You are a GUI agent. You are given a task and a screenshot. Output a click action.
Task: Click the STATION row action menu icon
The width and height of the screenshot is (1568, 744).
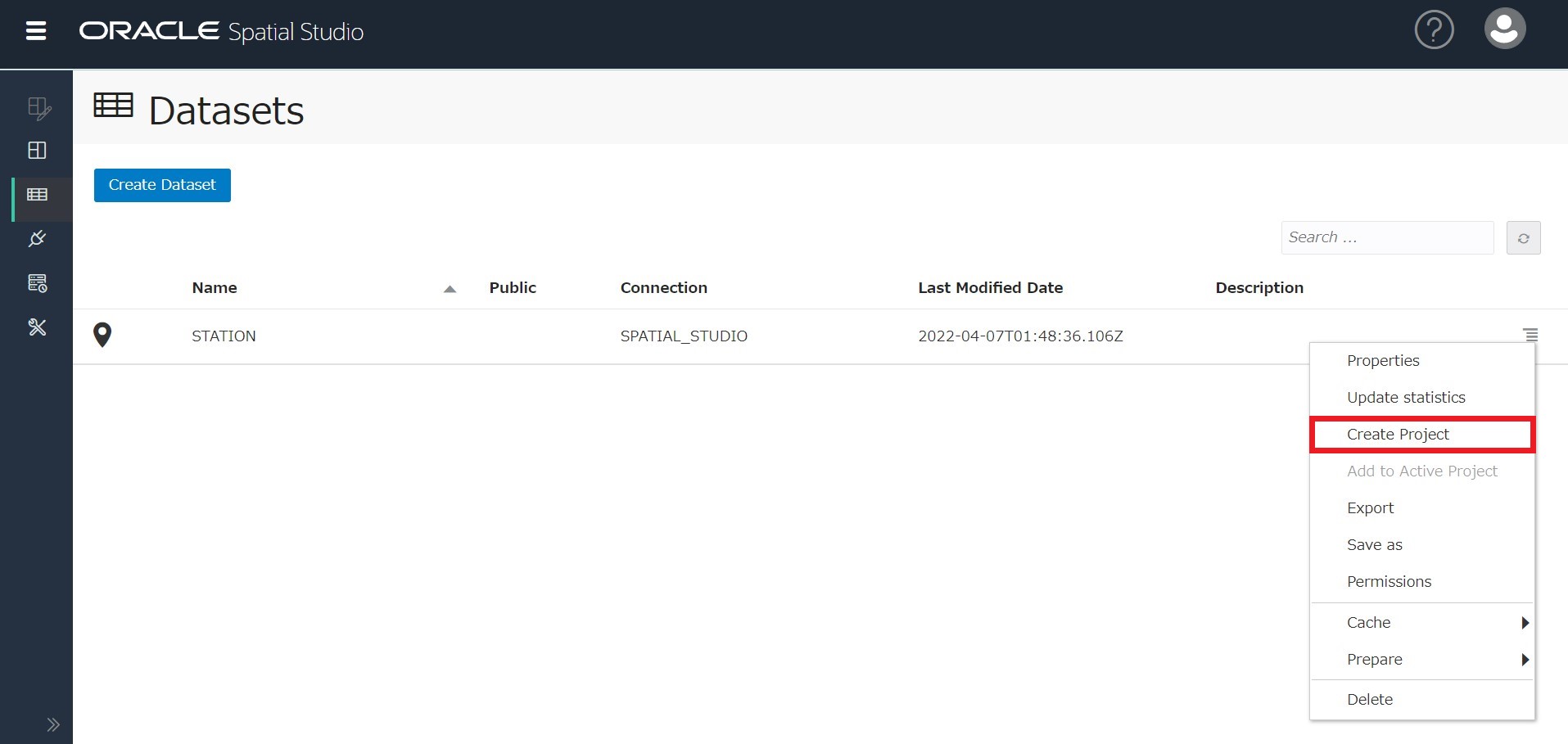click(1530, 335)
